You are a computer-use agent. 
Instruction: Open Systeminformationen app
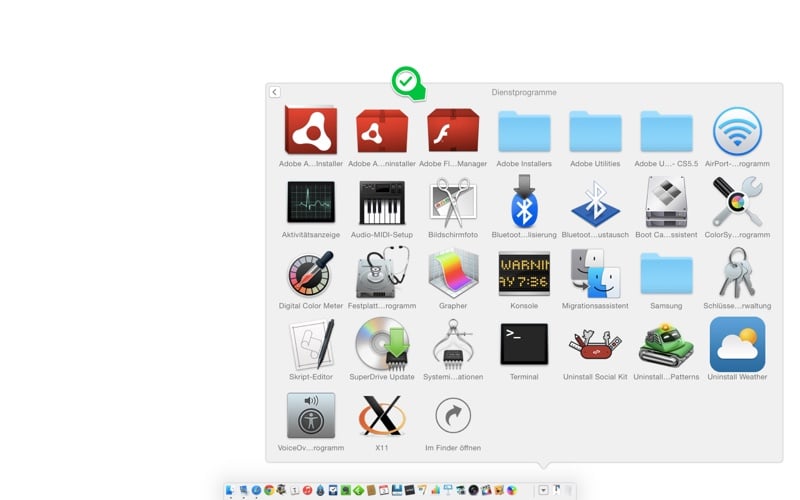[x=453, y=344]
